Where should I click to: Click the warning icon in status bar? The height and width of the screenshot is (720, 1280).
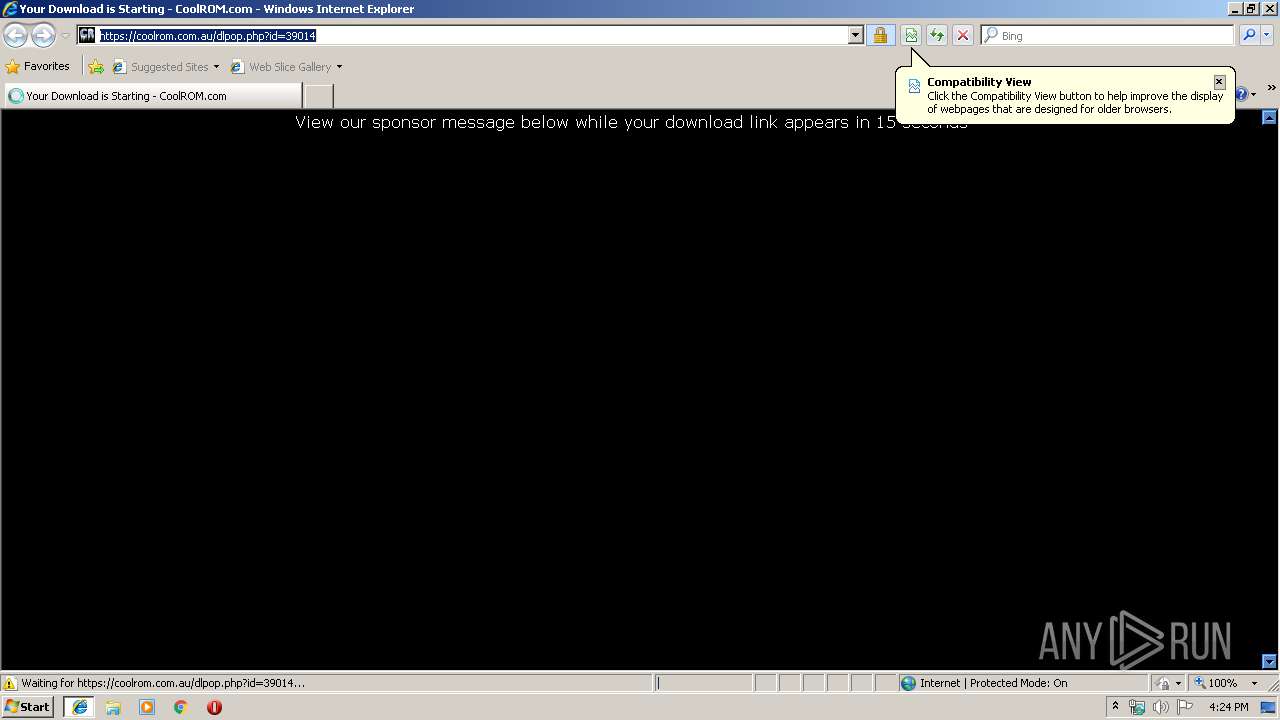click(x=10, y=683)
